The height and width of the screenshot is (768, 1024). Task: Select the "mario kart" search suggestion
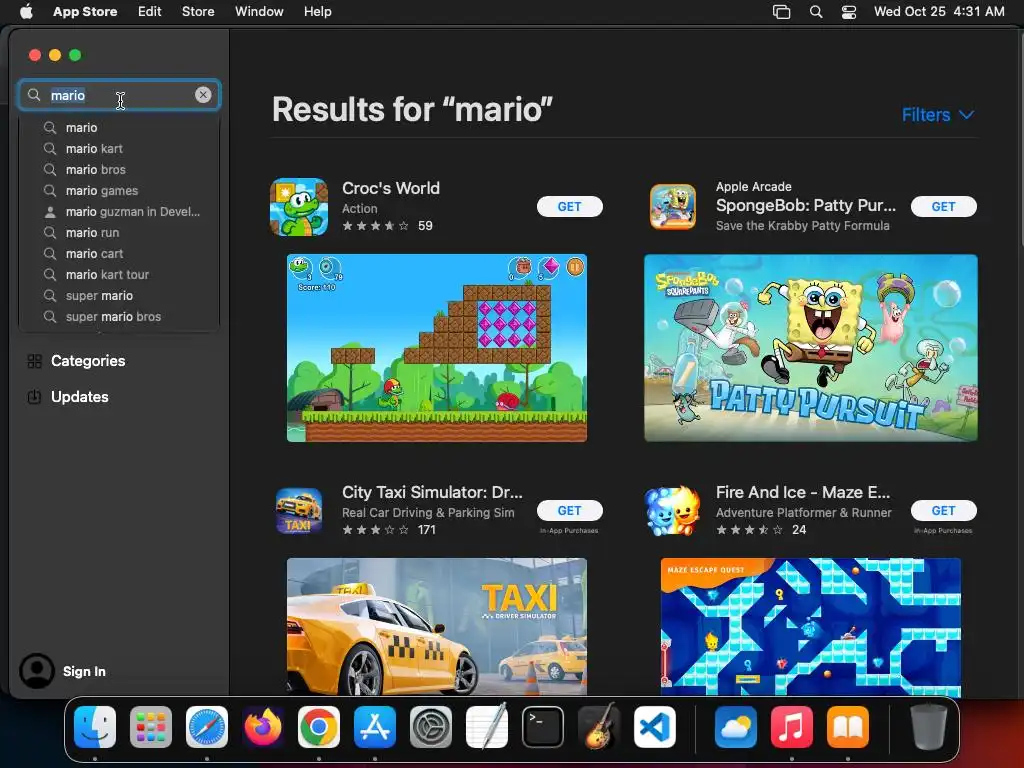point(119,149)
